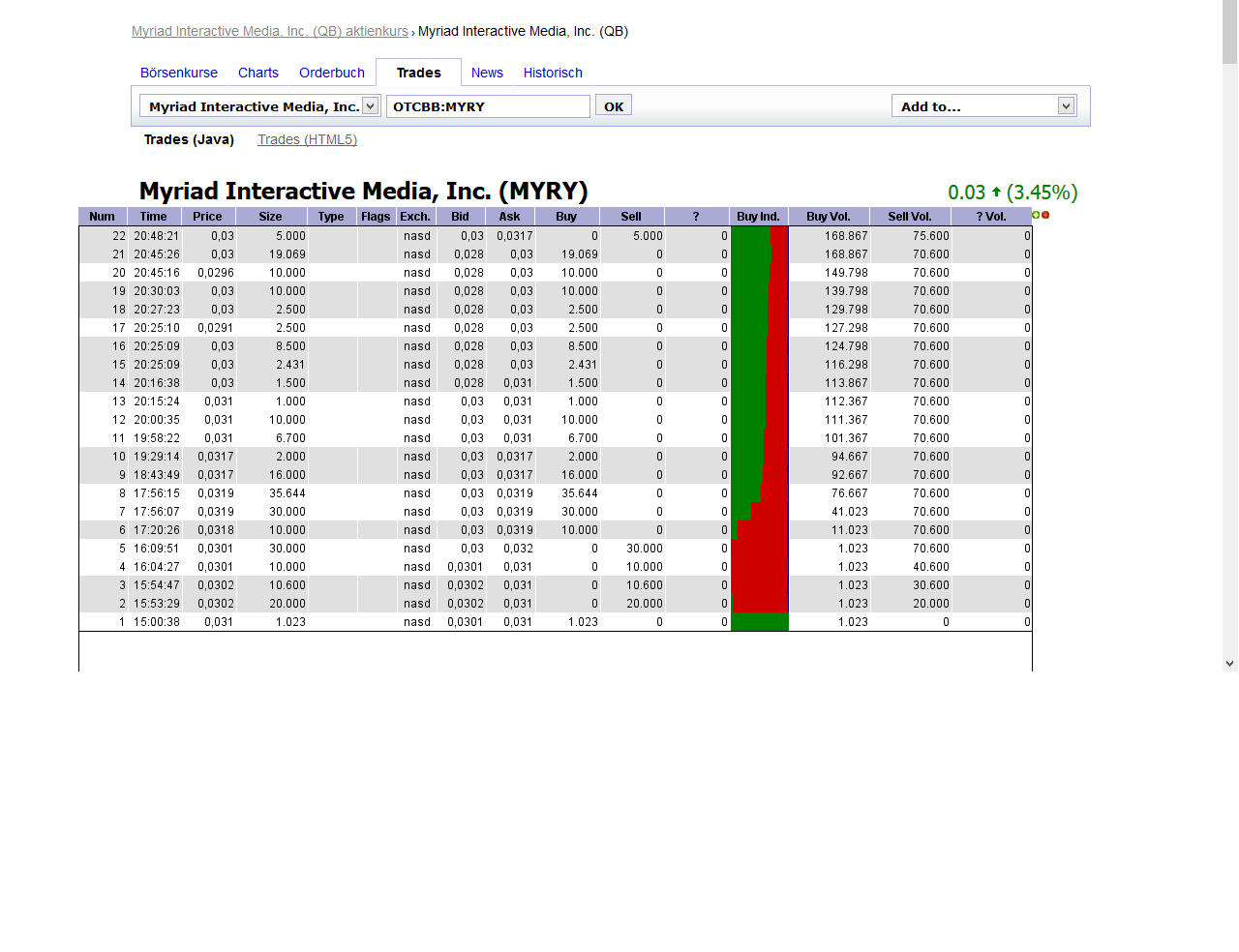Sort by the Price column header

tap(208, 217)
